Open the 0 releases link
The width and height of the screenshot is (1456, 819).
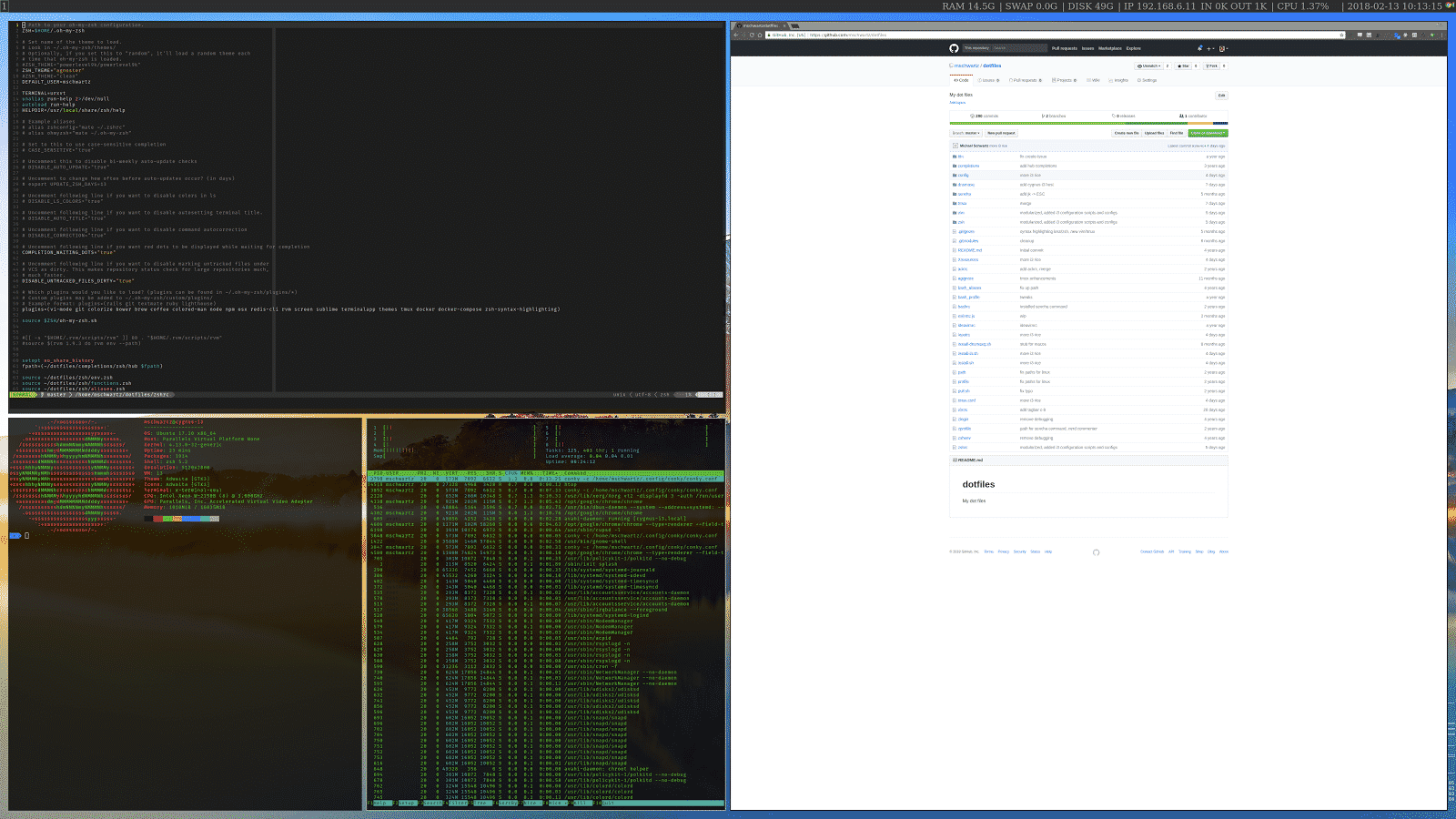click(x=1124, y=116)
